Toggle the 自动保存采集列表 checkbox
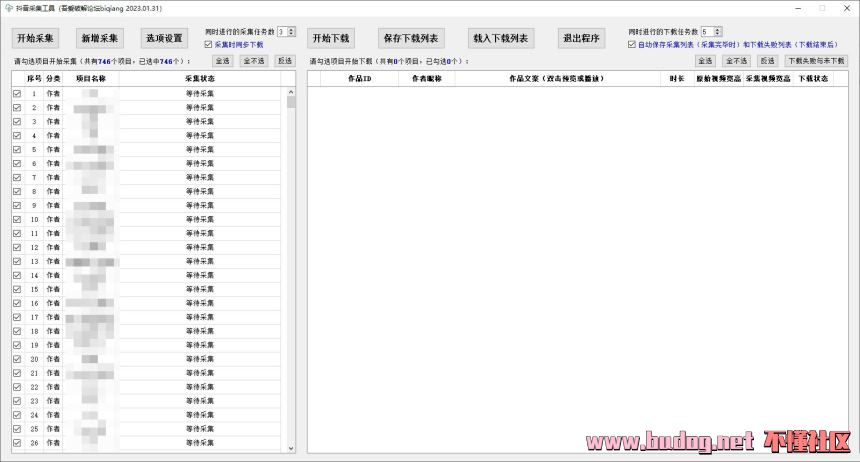860x462 pixels. tap(632, 44)
